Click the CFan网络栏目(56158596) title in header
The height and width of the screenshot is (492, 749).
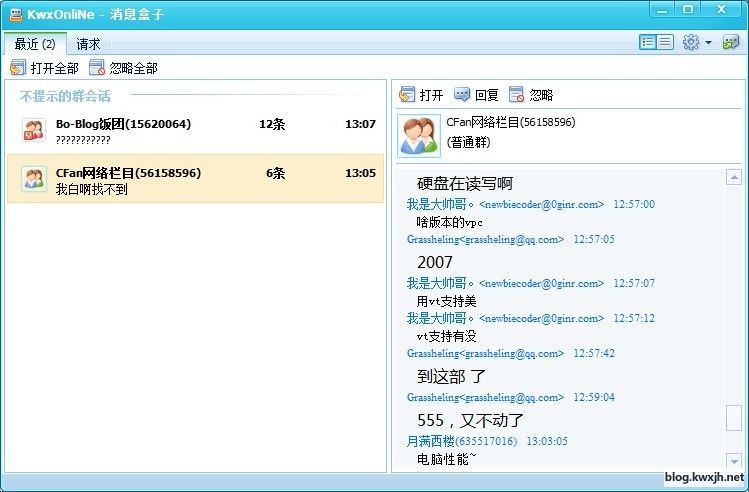[511, 122]
